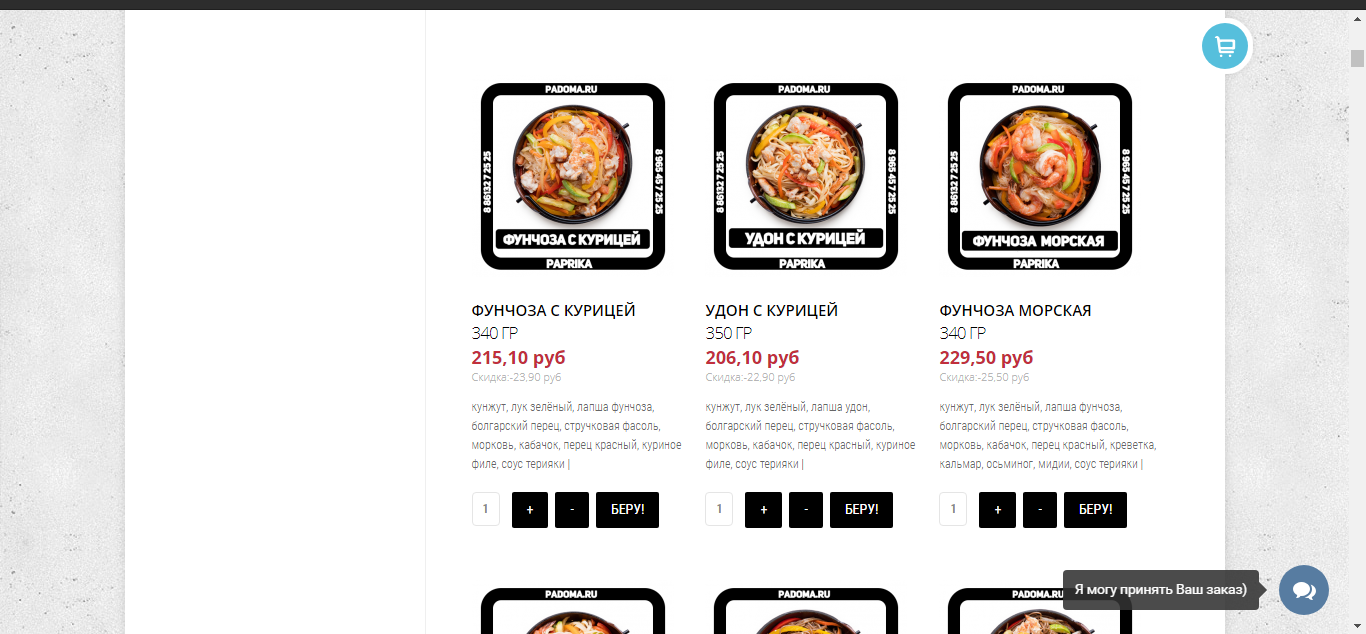1366x634 pixels.
Task: Add Фунчоза морская with БЕРУ! button
Action: (x=1095, y=510)
